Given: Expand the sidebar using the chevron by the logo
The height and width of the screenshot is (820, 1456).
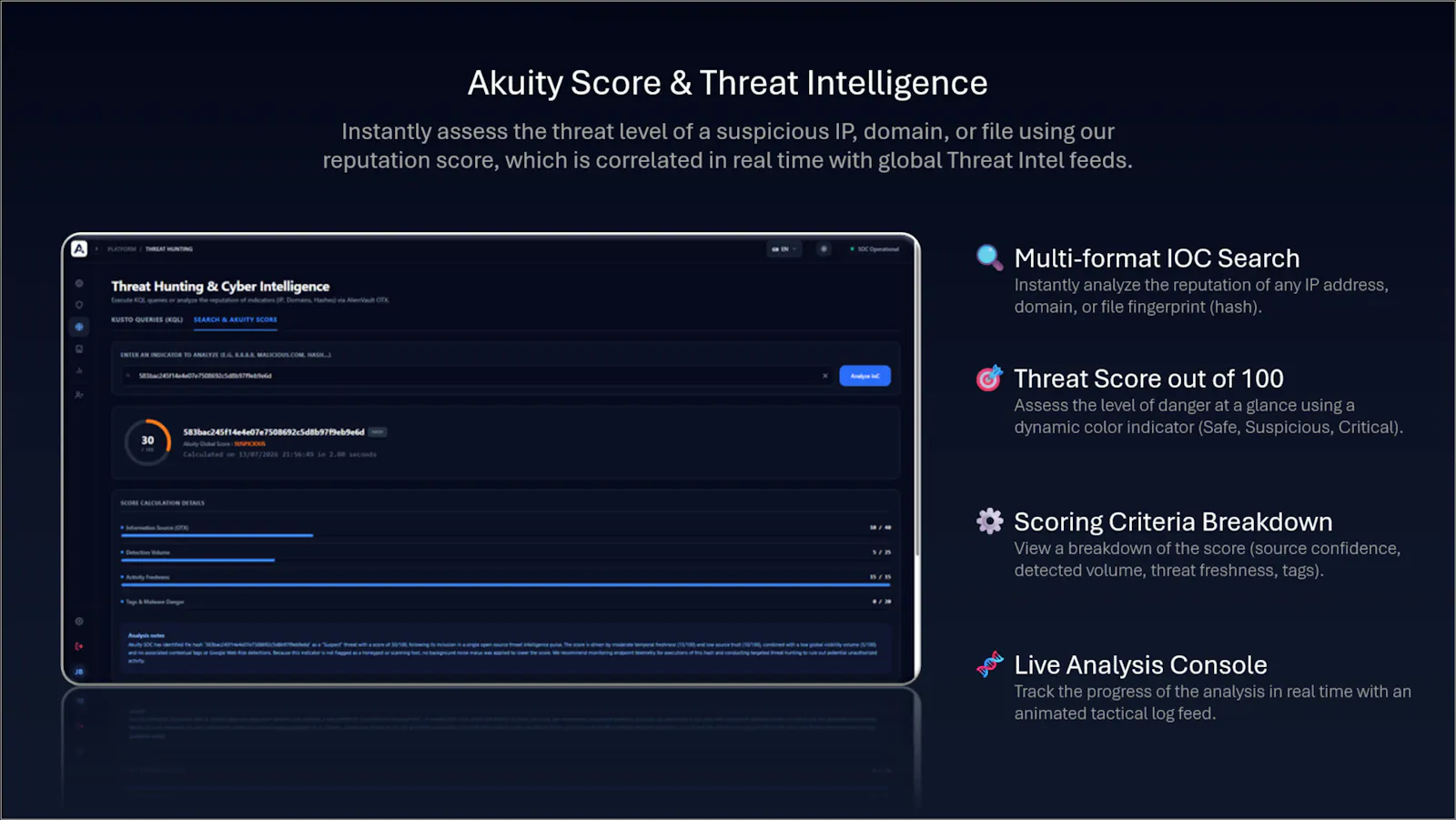Looking at the screenshot, I should (96, 248).
